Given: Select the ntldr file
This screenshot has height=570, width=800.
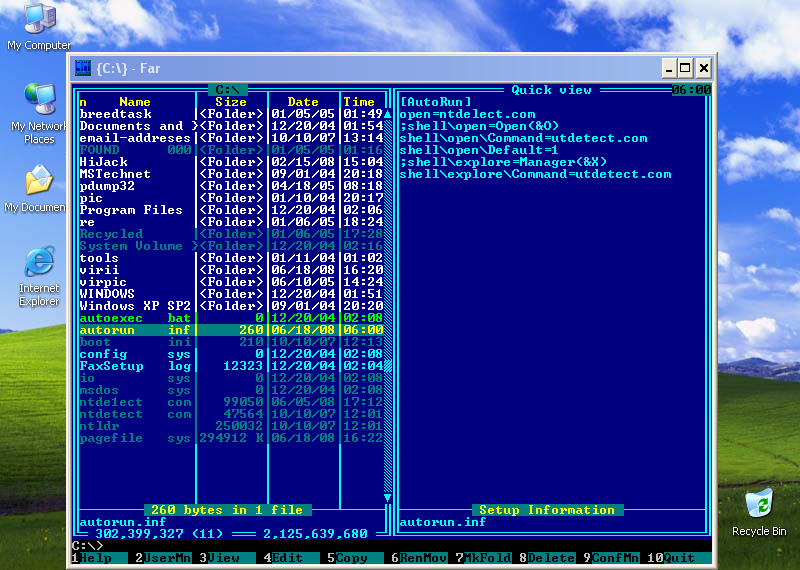Looking at the screenshot, I should click(x=231, y=426).
